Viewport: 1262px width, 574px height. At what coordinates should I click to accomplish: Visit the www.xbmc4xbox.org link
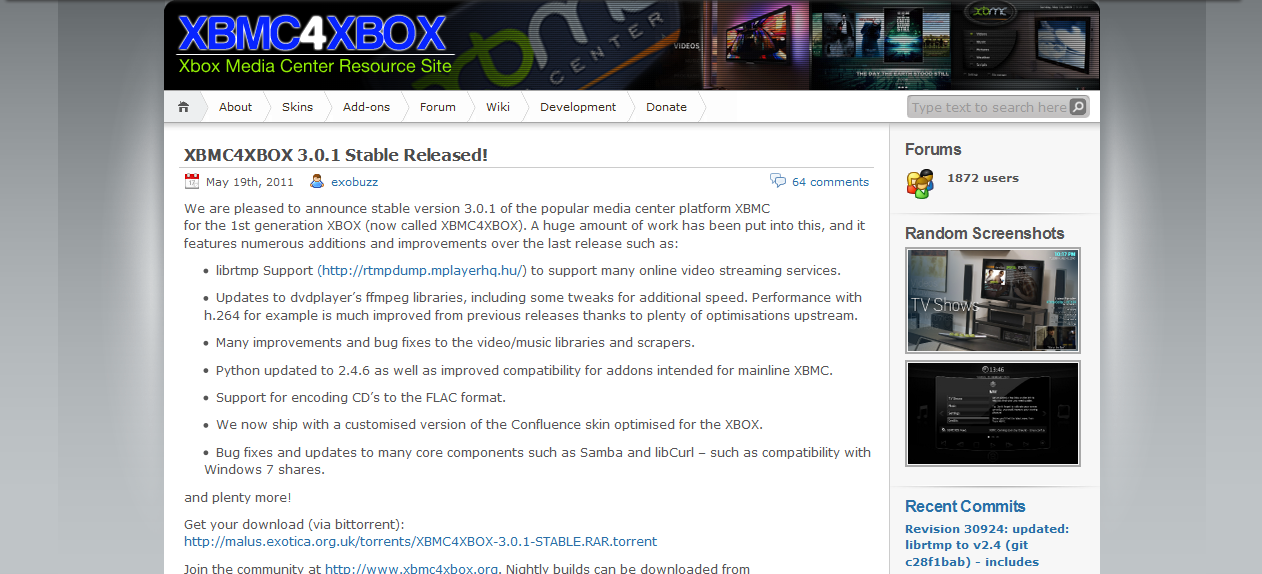[x=412, y=569]
